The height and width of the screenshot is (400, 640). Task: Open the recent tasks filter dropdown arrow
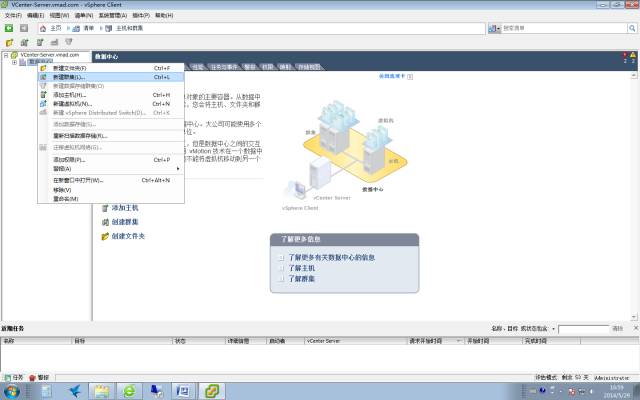(x=553, y=329)
